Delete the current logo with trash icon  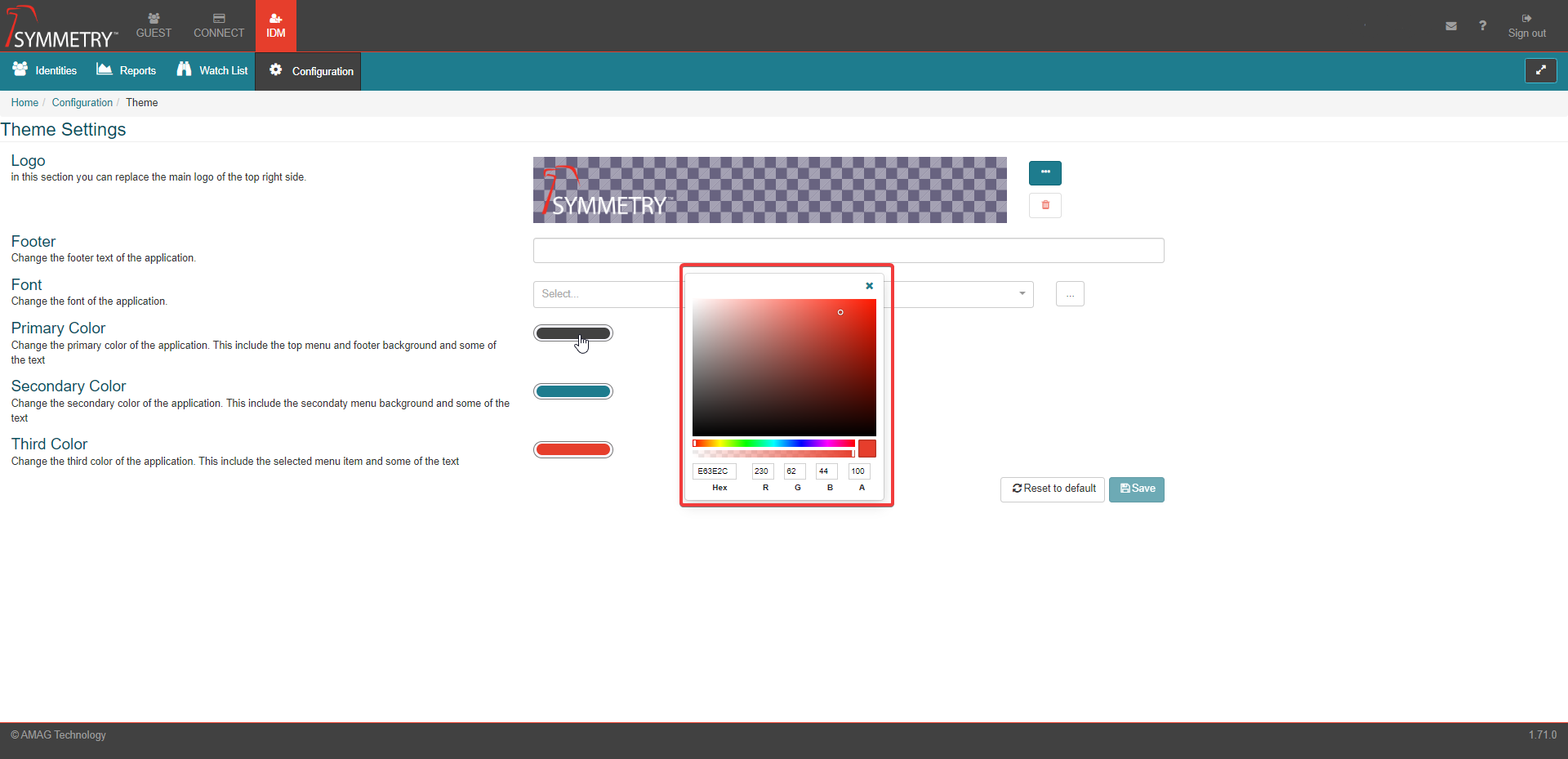click(x=1045, y=205)
